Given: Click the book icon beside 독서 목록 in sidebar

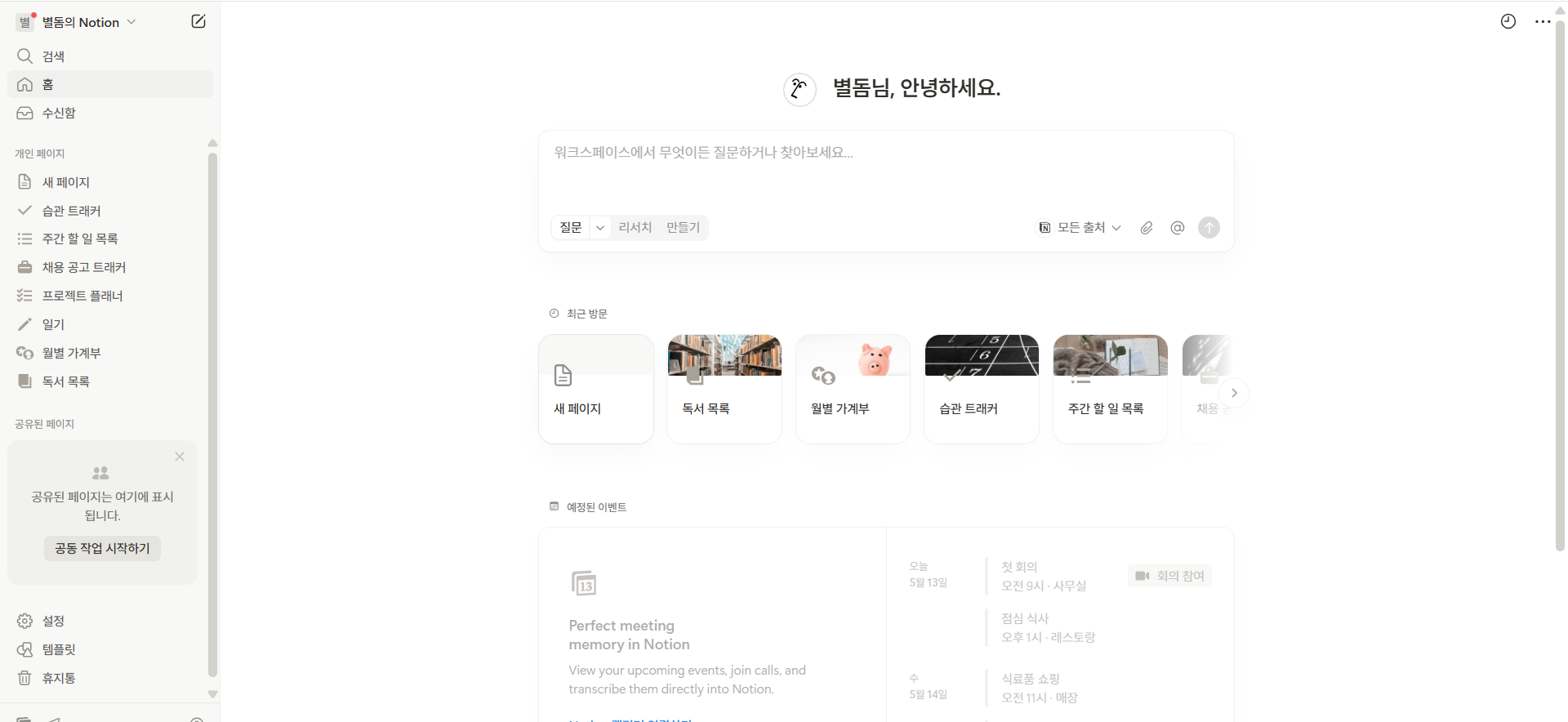Looking at the screenshot, I should point(24,381).
